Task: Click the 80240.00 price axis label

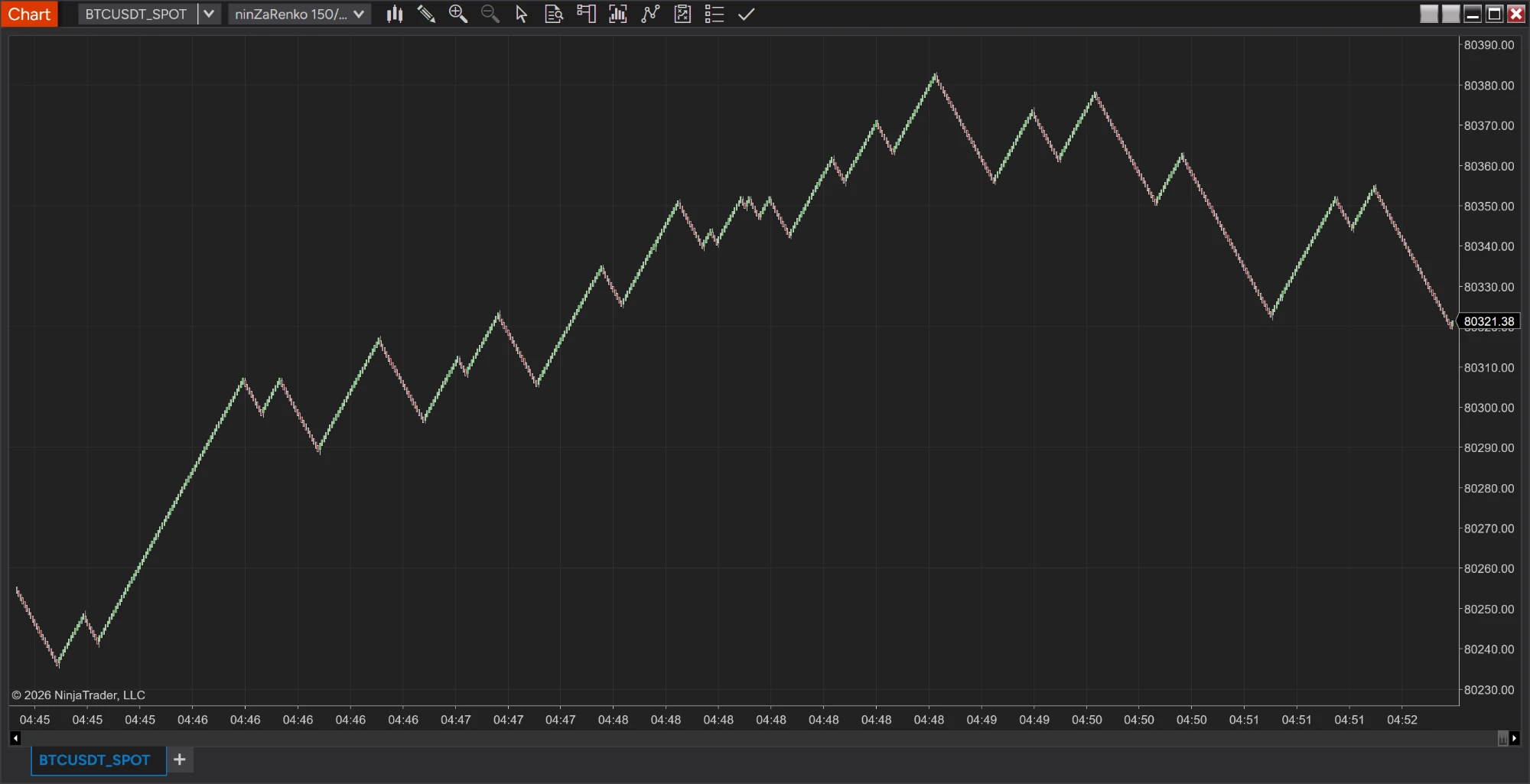Action: pos(1489,649)
